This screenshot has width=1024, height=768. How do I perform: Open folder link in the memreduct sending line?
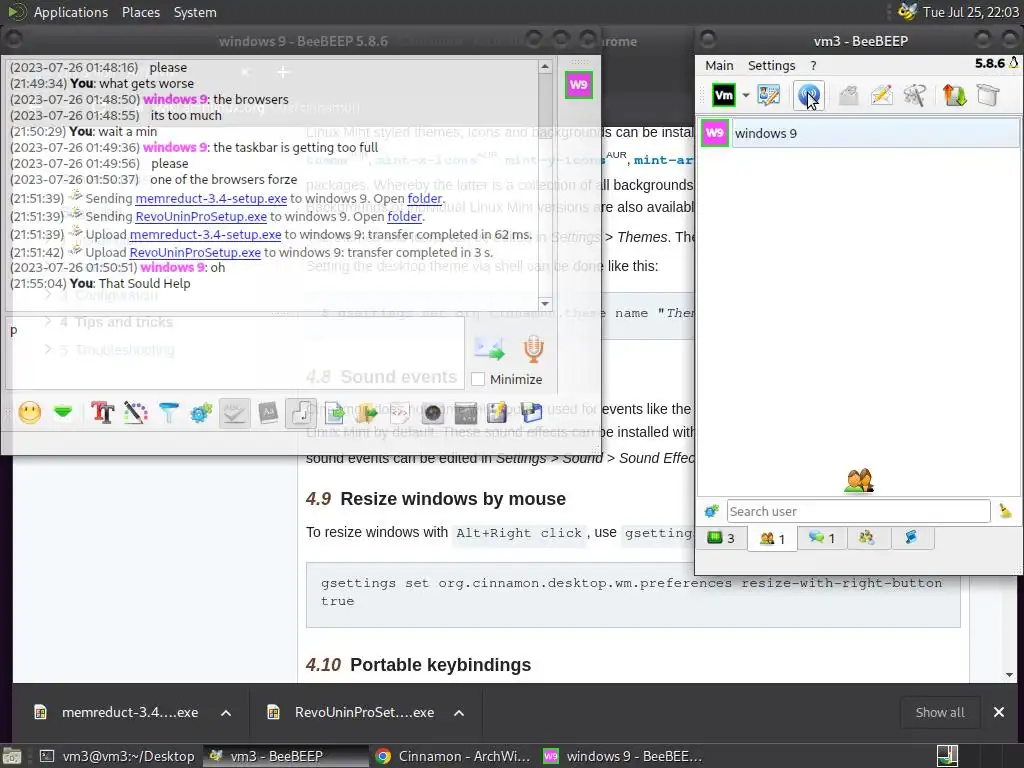pyautogui.click(x=424, y=199)
